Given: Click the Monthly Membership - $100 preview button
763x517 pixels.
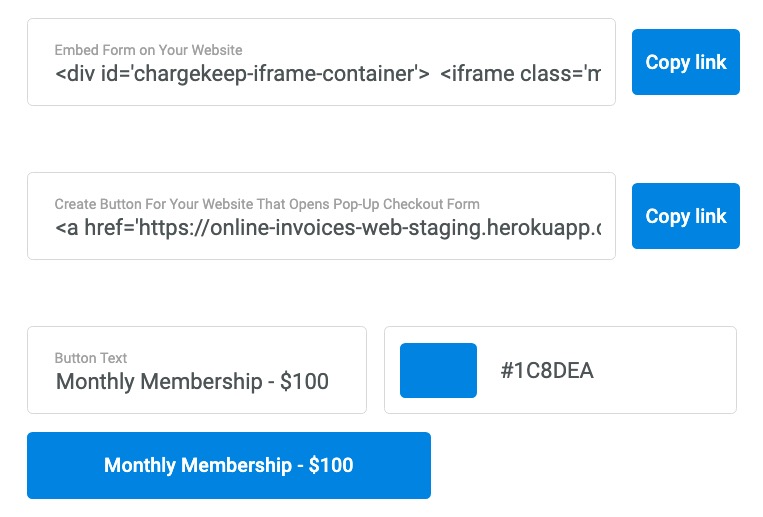Looking at the screenshot, I should (x=229, y=465).
